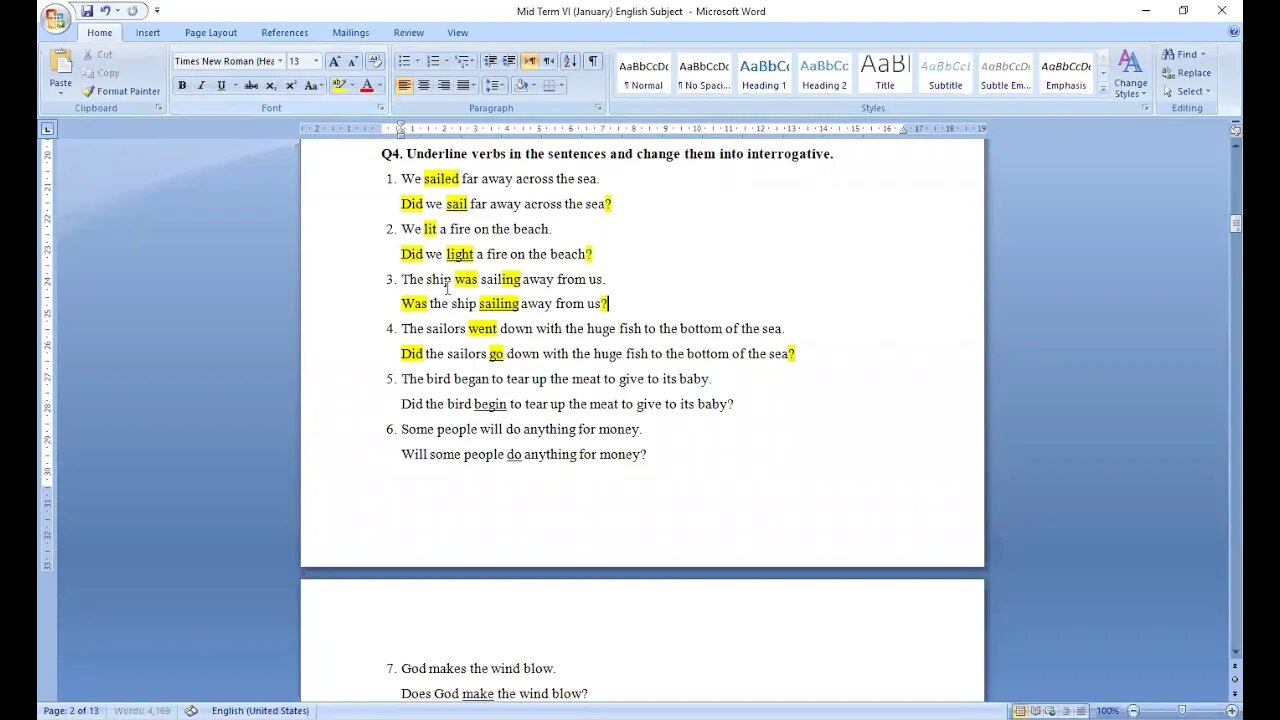This screenshot has height=720, width=1280.
Task: Click the zoom slider handle
Action: [x=1182, y=711]
